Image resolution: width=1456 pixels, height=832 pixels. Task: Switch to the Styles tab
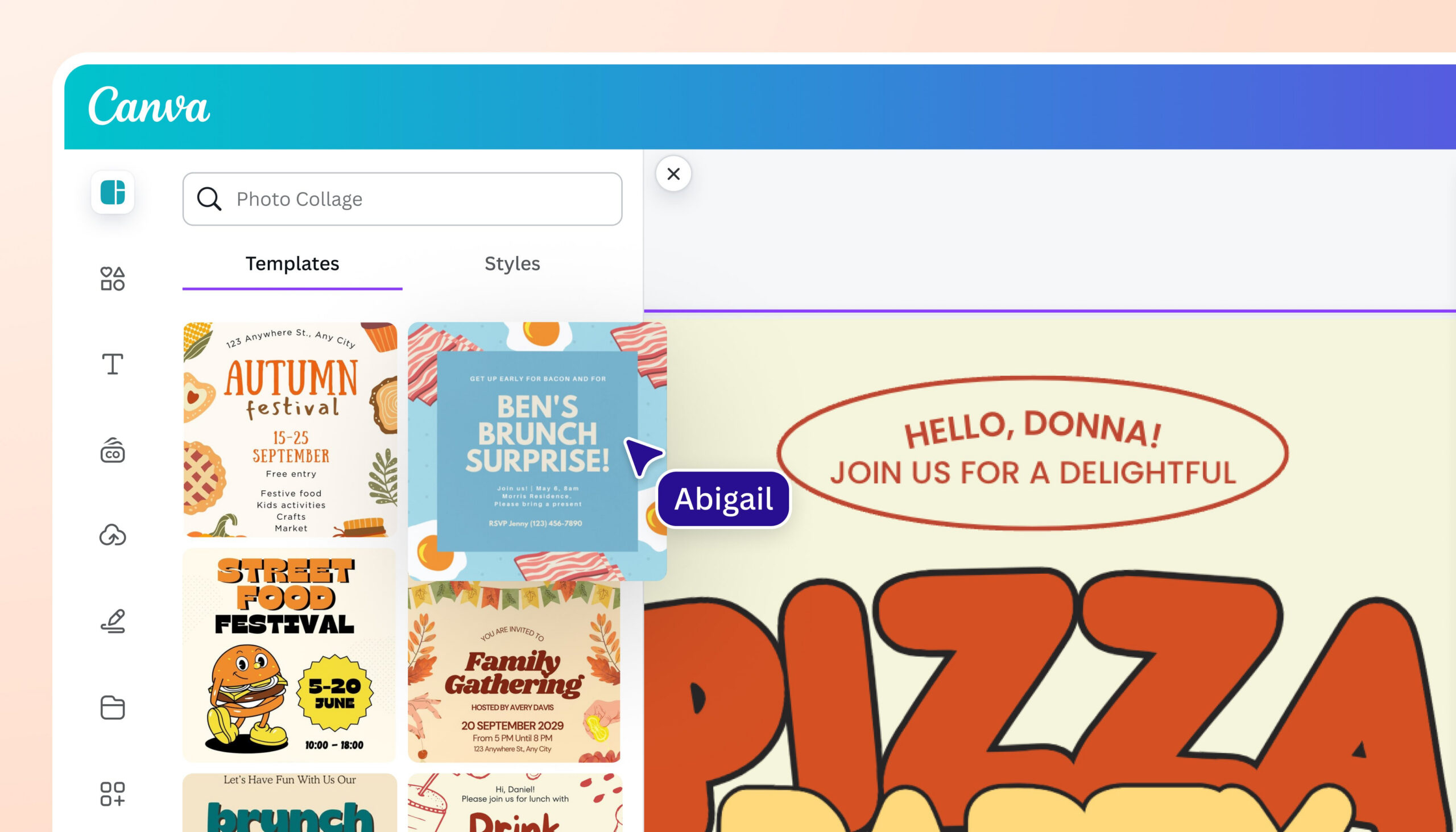(512, 264)
